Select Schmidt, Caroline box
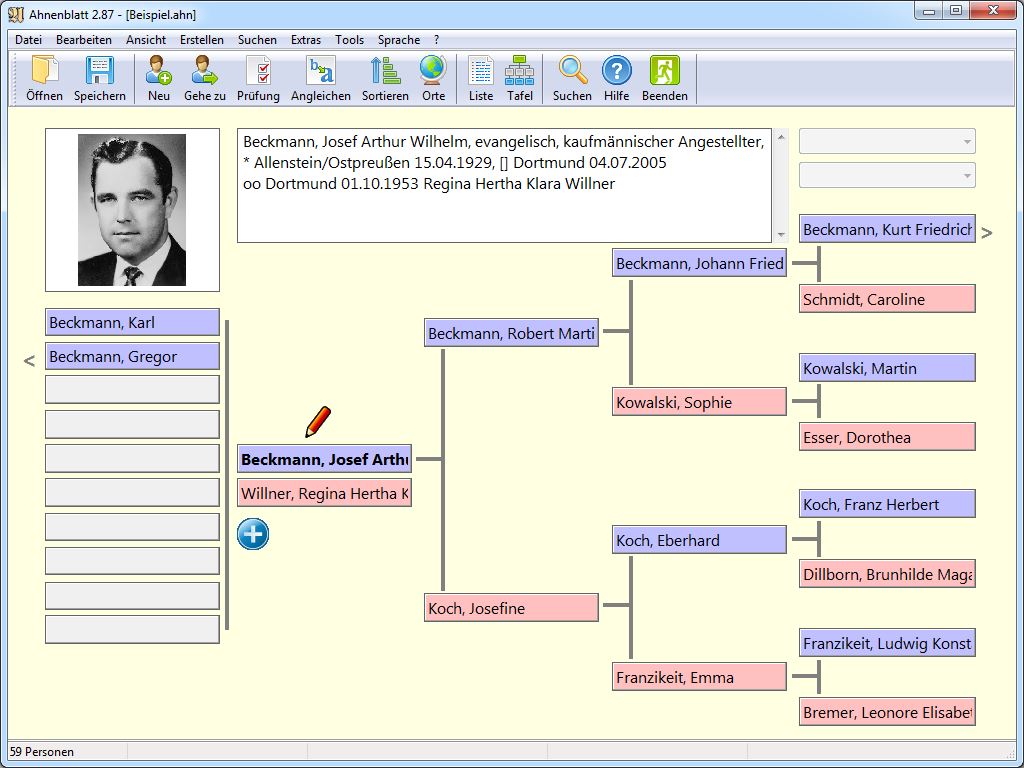 click(887, 299)
